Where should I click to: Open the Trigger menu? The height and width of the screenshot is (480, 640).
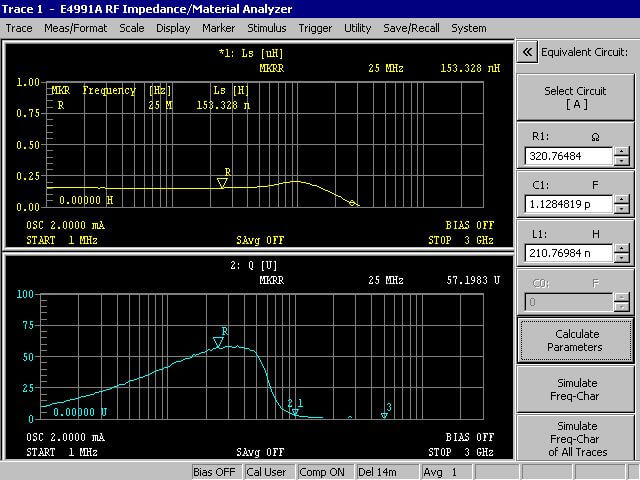click(315, 28)
